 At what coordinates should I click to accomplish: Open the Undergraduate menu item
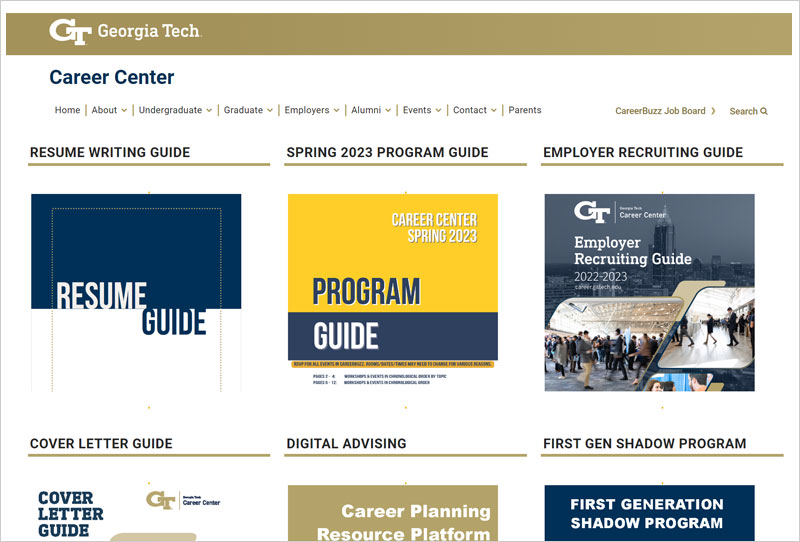(170, 110)
